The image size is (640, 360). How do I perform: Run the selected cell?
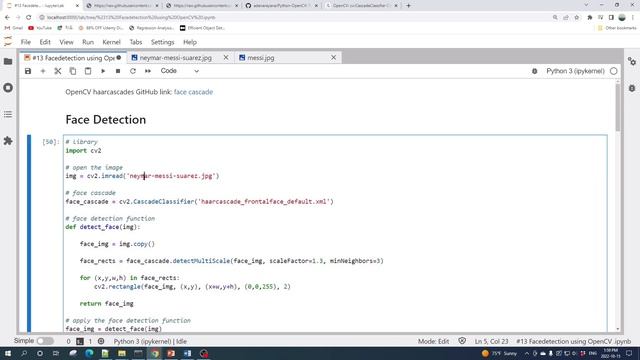click(103, 71)
